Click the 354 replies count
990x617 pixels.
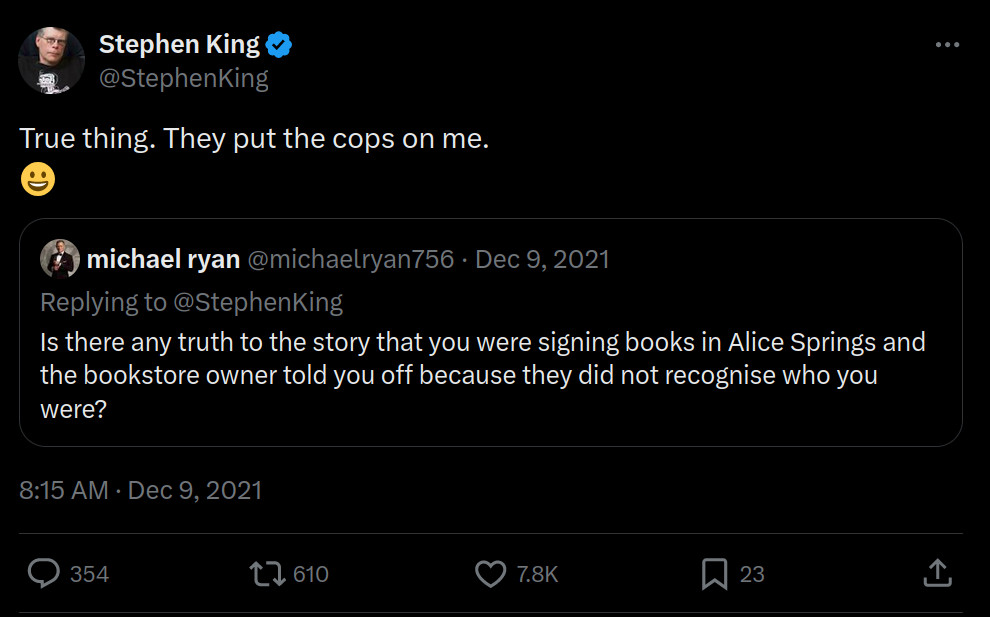click(x=90, y=574)
